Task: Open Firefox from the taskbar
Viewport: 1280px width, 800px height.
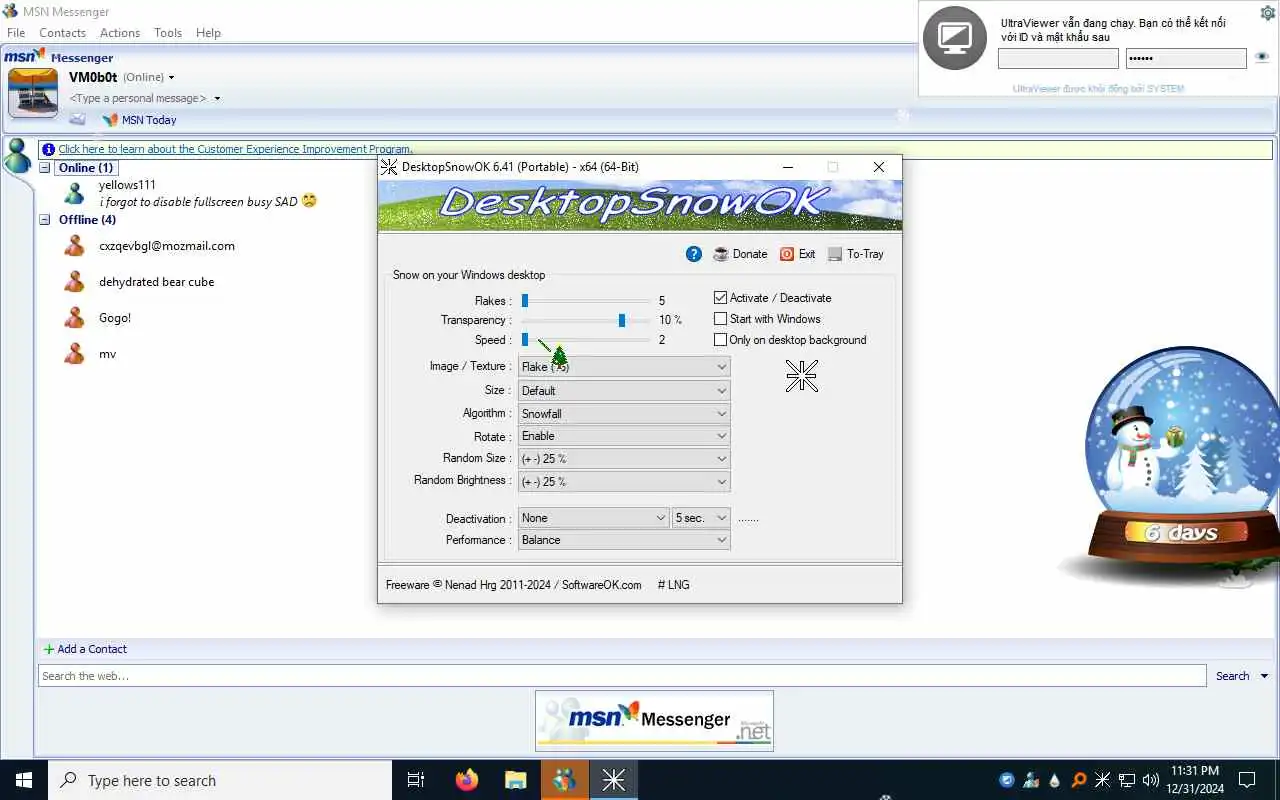Action: click(467, 780)
